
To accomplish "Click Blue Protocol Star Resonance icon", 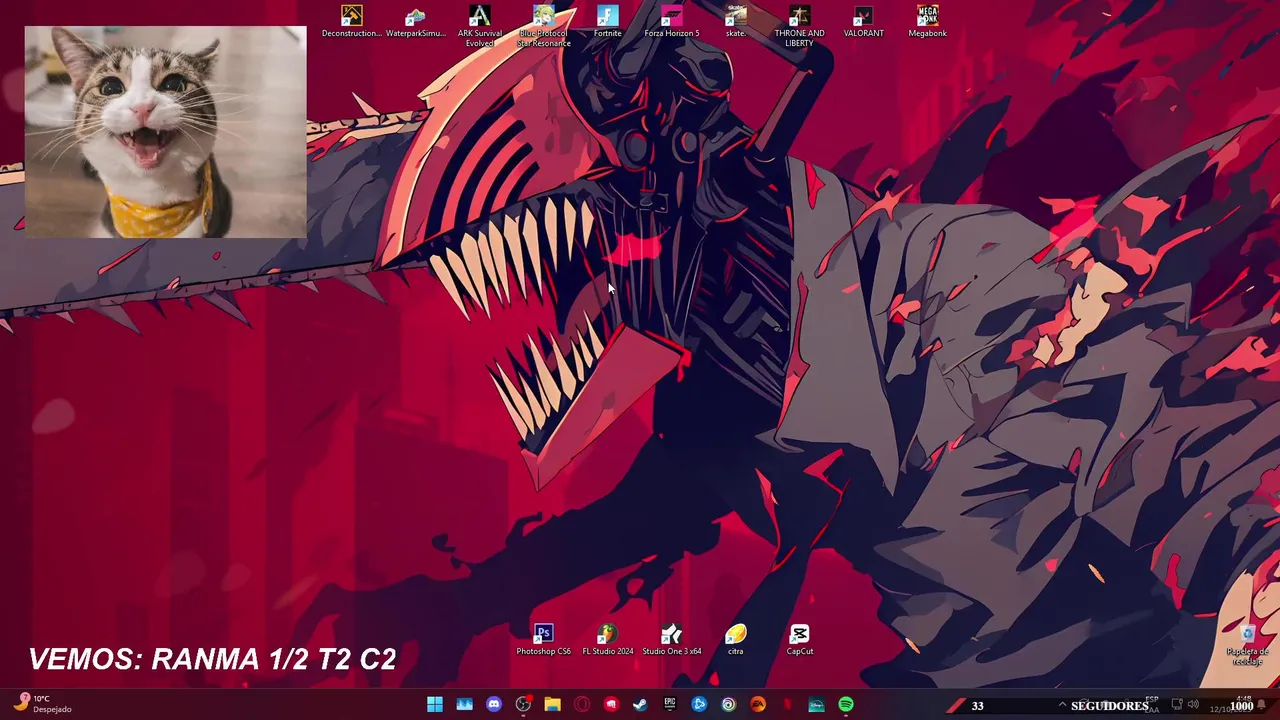I will [544, 26].
